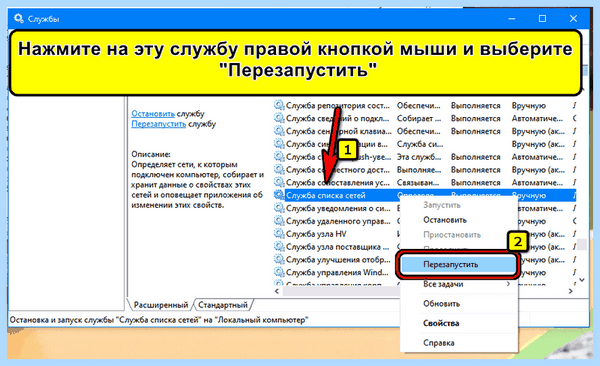Select Служба репозитория сост... service

coord(338,105)
